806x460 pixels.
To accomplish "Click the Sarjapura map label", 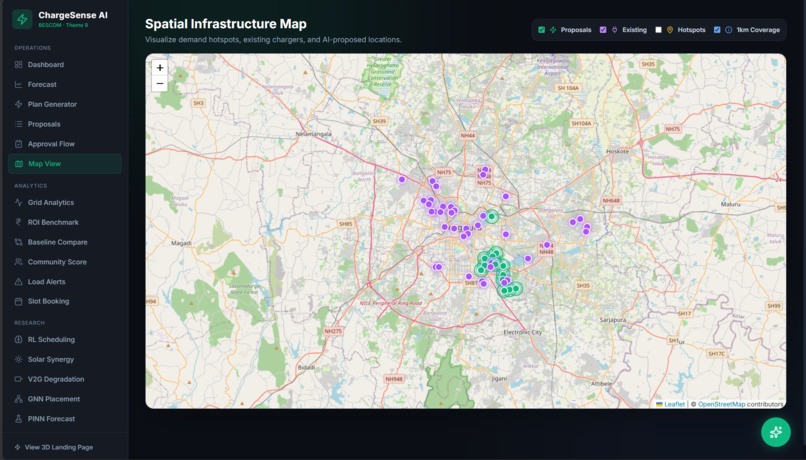I will [x=613, y=320].
